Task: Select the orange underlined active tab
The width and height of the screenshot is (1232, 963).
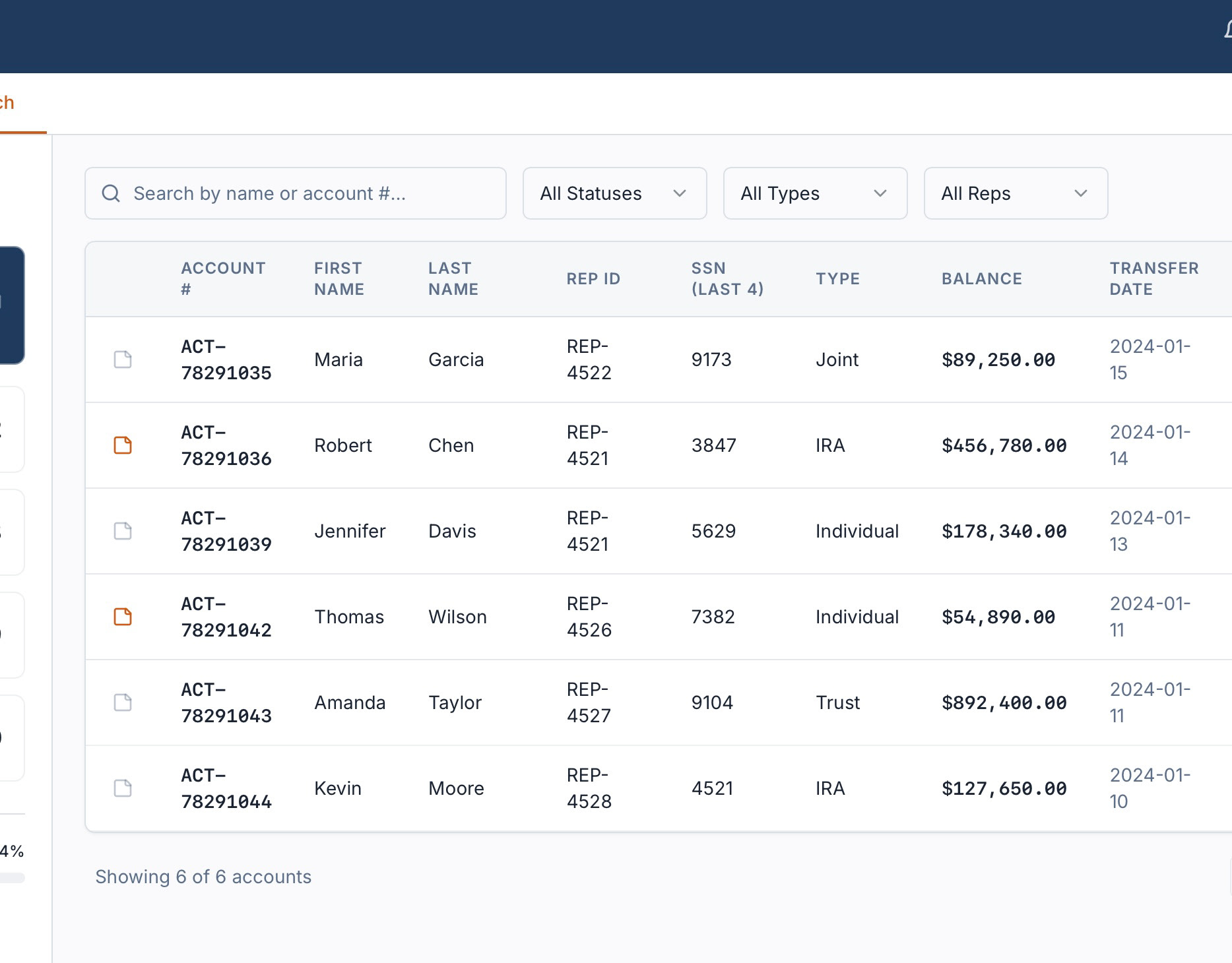Action: coord(10,104)
